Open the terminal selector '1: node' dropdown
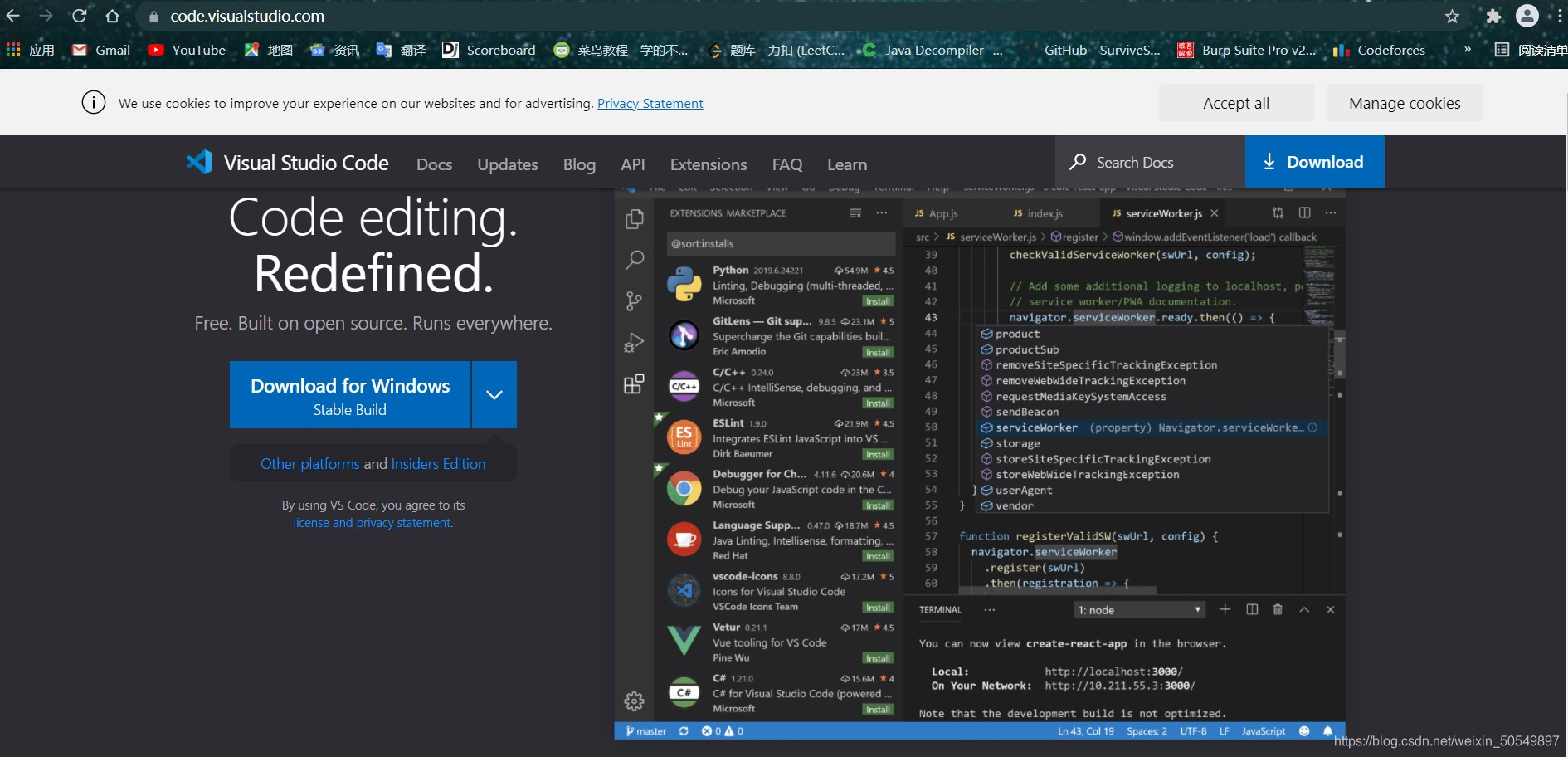The image size is (1568, 757). (x=1139, y=610)
